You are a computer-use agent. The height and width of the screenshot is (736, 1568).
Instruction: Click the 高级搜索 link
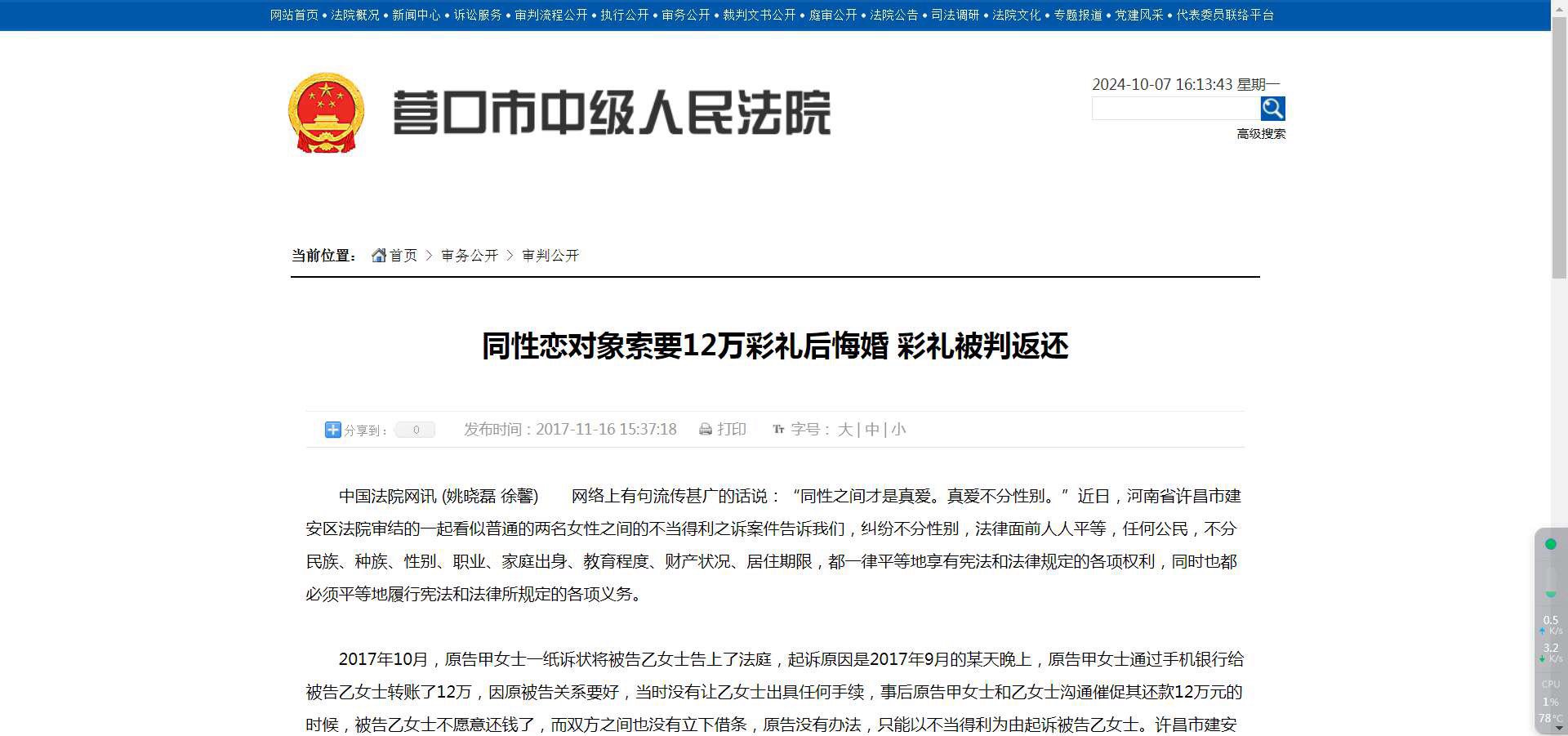click(1261, 134)
